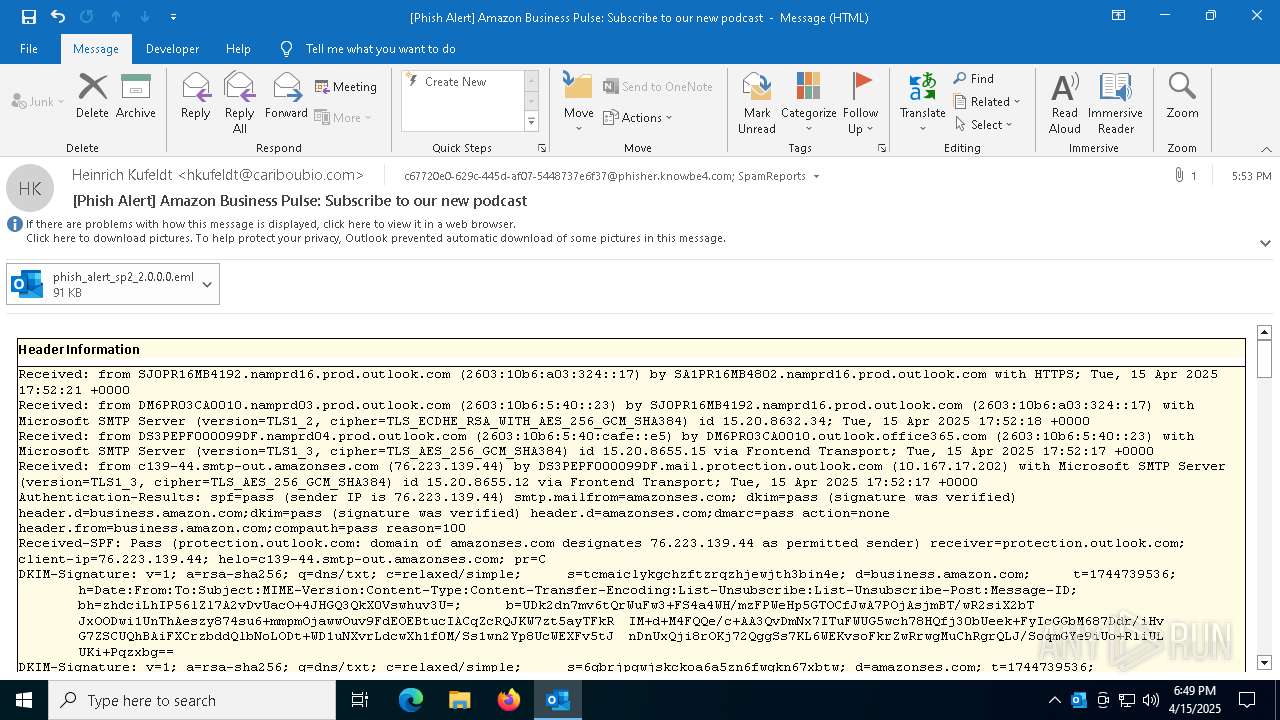Click the message body scrollbar thumb

point(1264,358)
